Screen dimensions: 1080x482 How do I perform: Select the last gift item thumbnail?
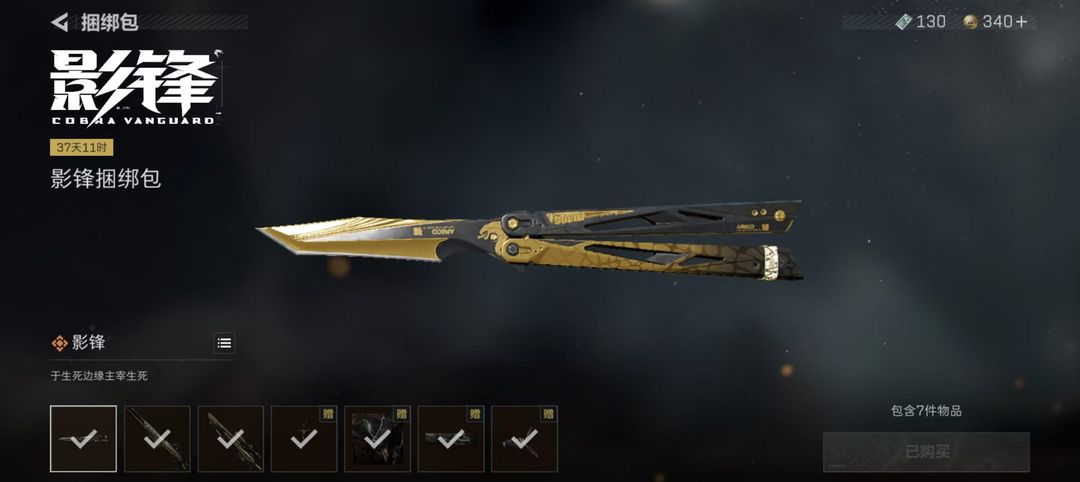(524, 439)
